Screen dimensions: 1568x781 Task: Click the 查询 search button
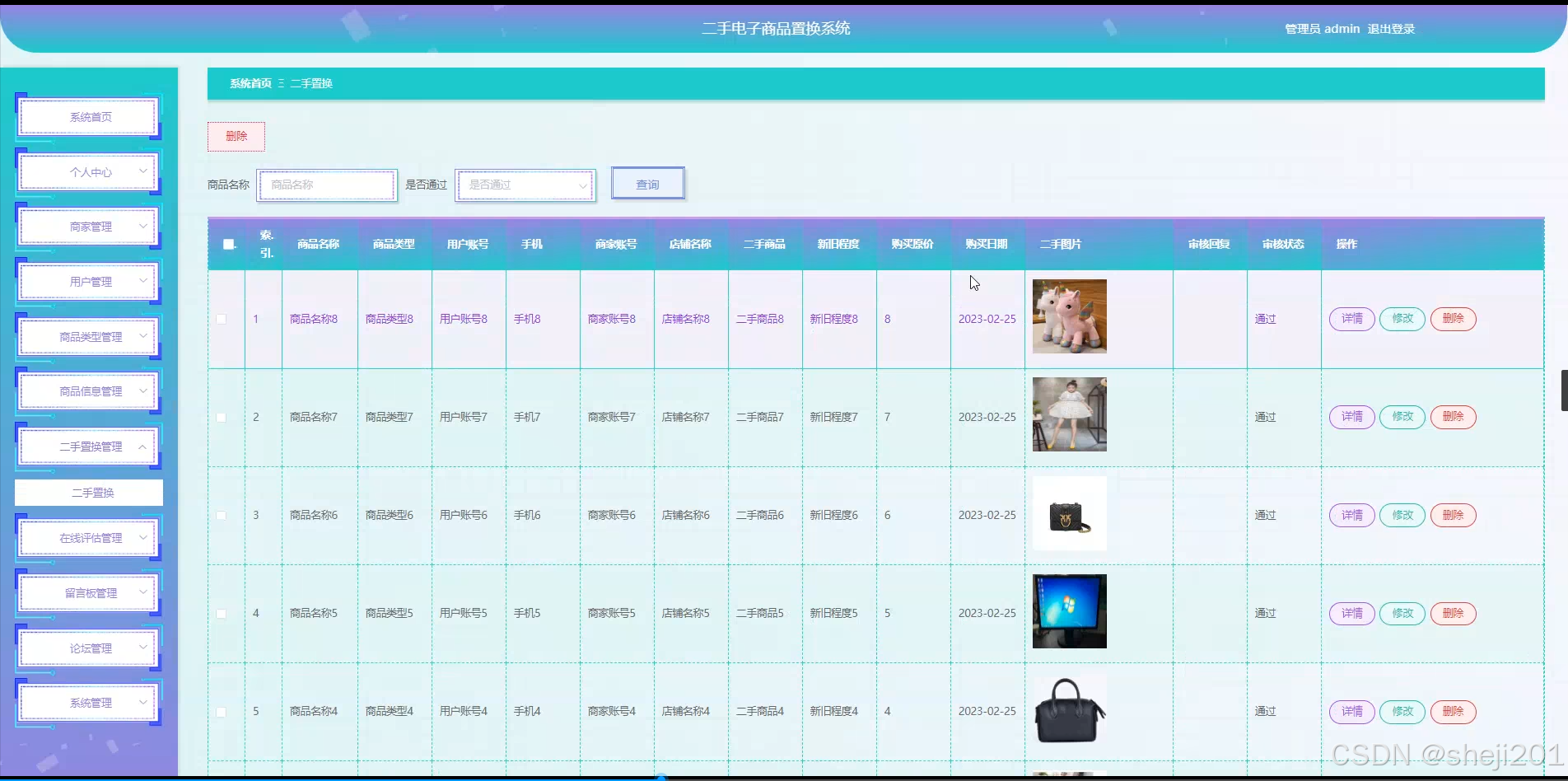647,183
